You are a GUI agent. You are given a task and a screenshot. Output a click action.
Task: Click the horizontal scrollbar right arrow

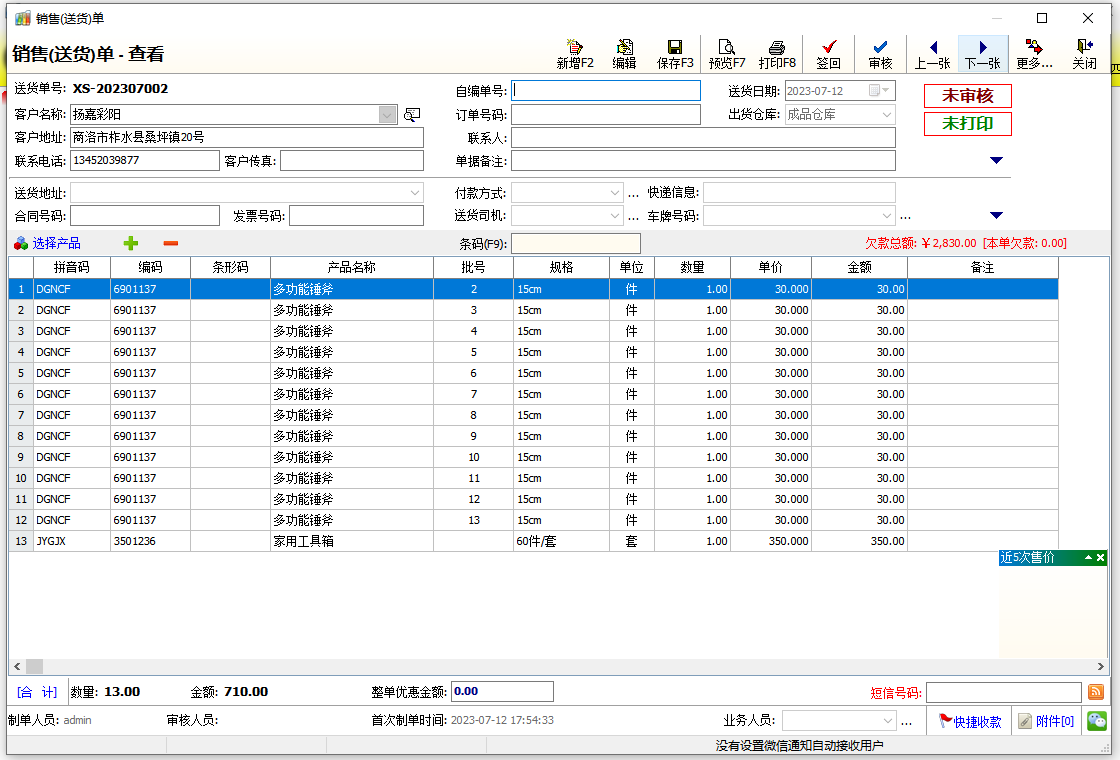point(1101,666)
